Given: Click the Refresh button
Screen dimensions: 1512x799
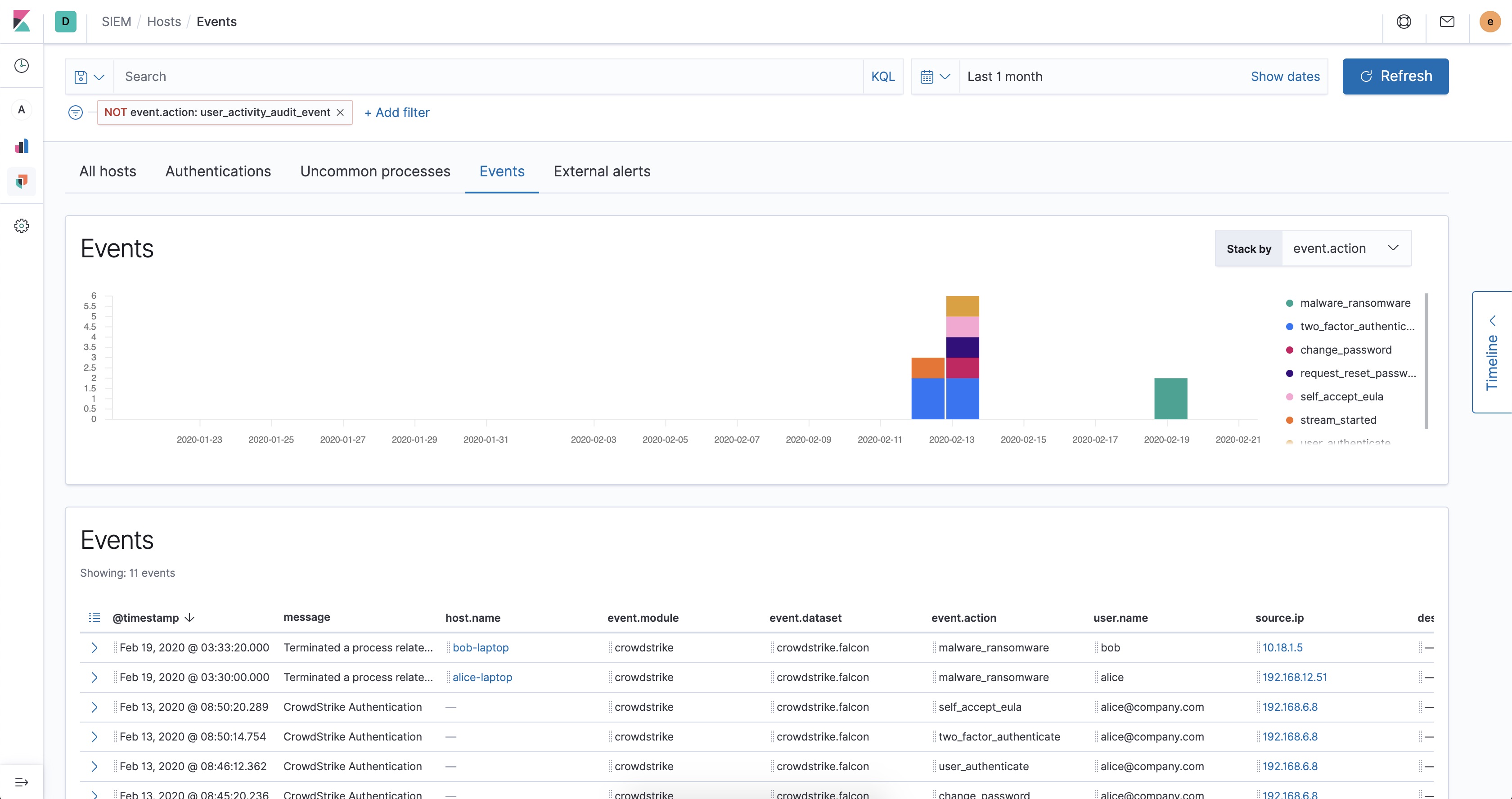Looking at the screenshot, I should point(1395,76).
